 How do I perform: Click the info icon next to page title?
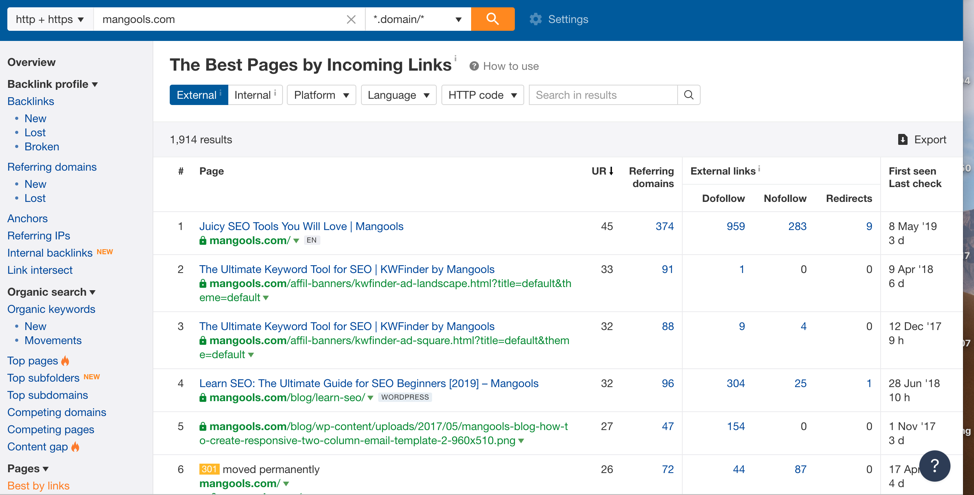point(455,58)
